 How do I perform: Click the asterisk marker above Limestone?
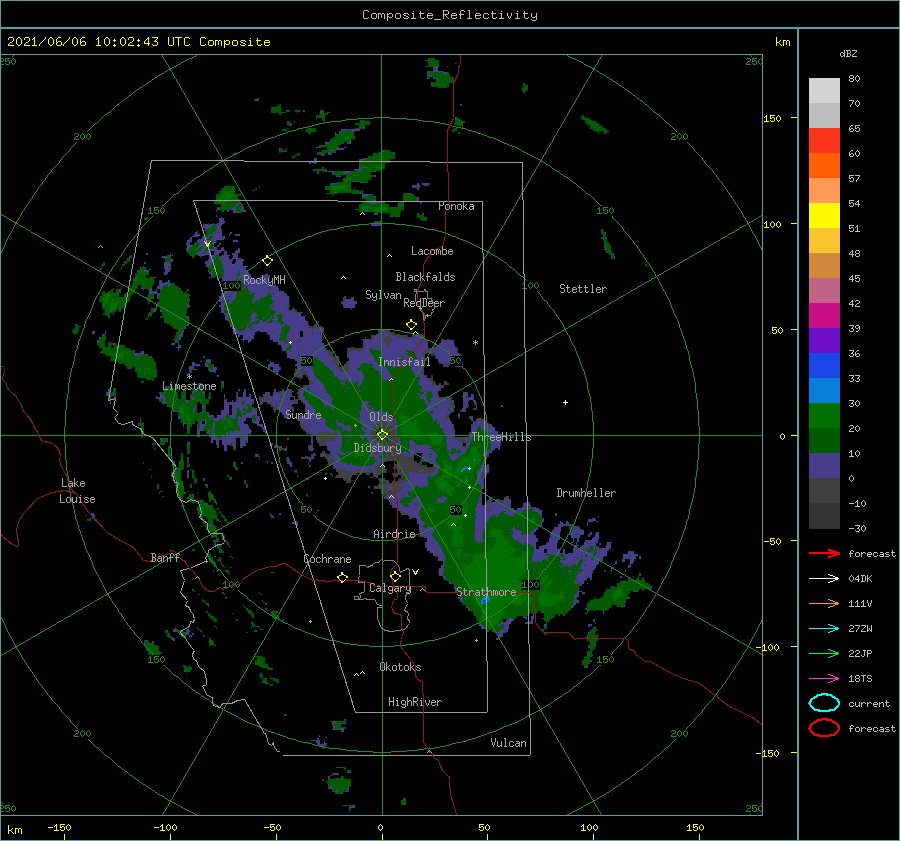pos(189,377)
